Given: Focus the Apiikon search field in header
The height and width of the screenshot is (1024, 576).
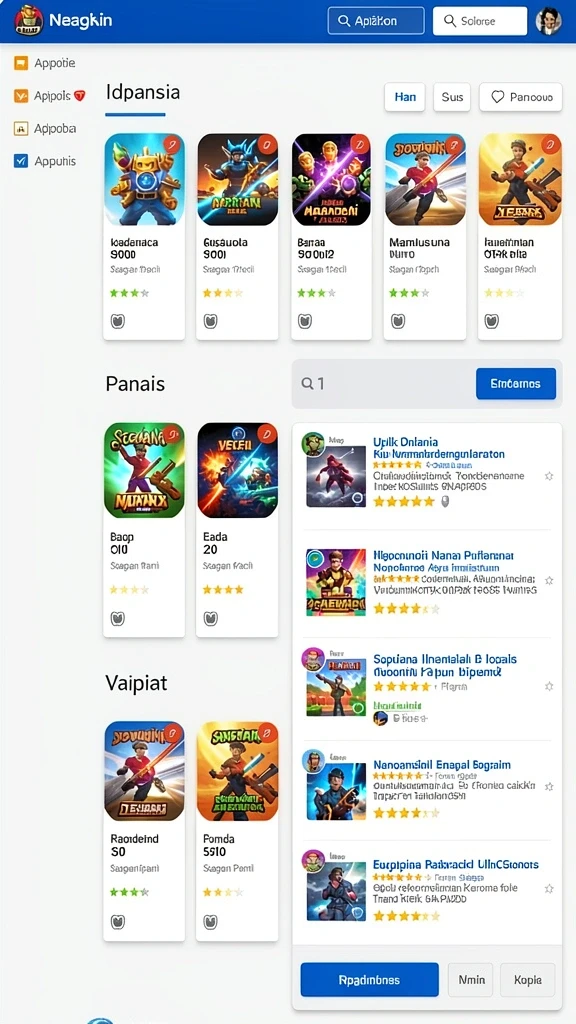Looking at the screenshot, I should point(376,21).
